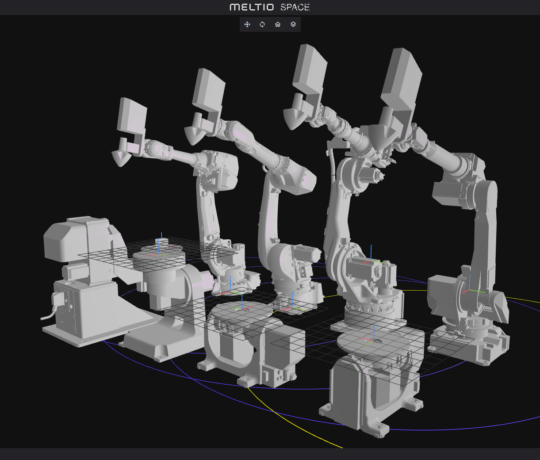Reset camera with the home view icon
The width and height of the screenshot is (540, 460).
pyautogui.click(x=278, y=24)
